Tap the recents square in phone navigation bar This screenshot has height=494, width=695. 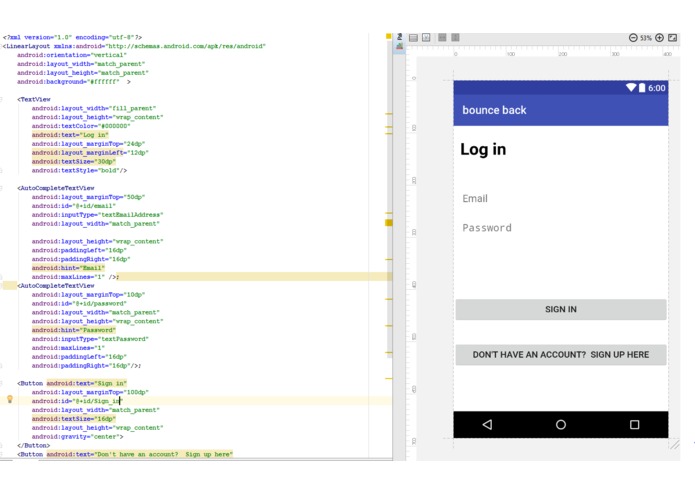[634, 424]
